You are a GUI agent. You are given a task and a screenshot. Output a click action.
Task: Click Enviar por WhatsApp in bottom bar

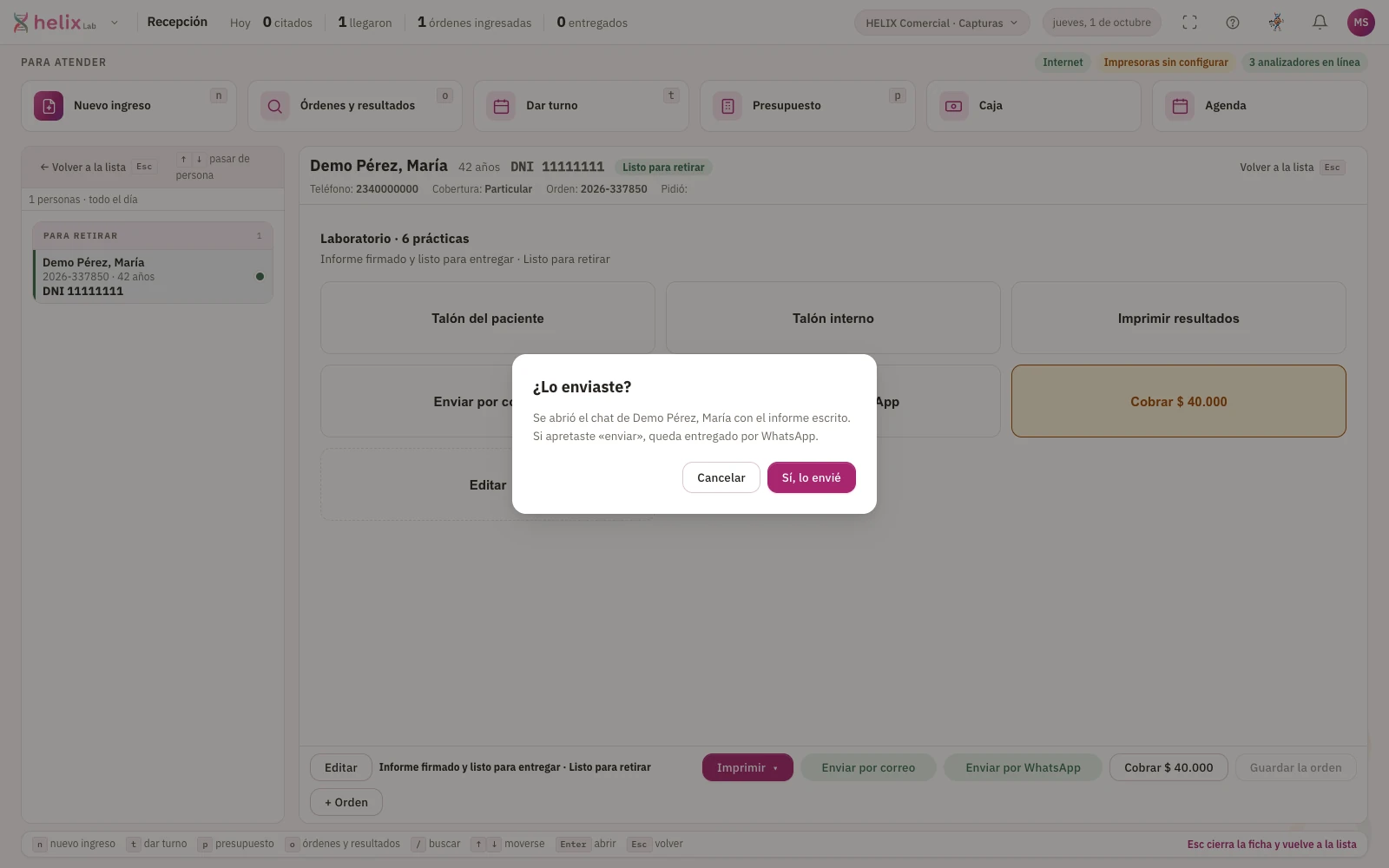pyautogui.click(x=1023, y=767)
